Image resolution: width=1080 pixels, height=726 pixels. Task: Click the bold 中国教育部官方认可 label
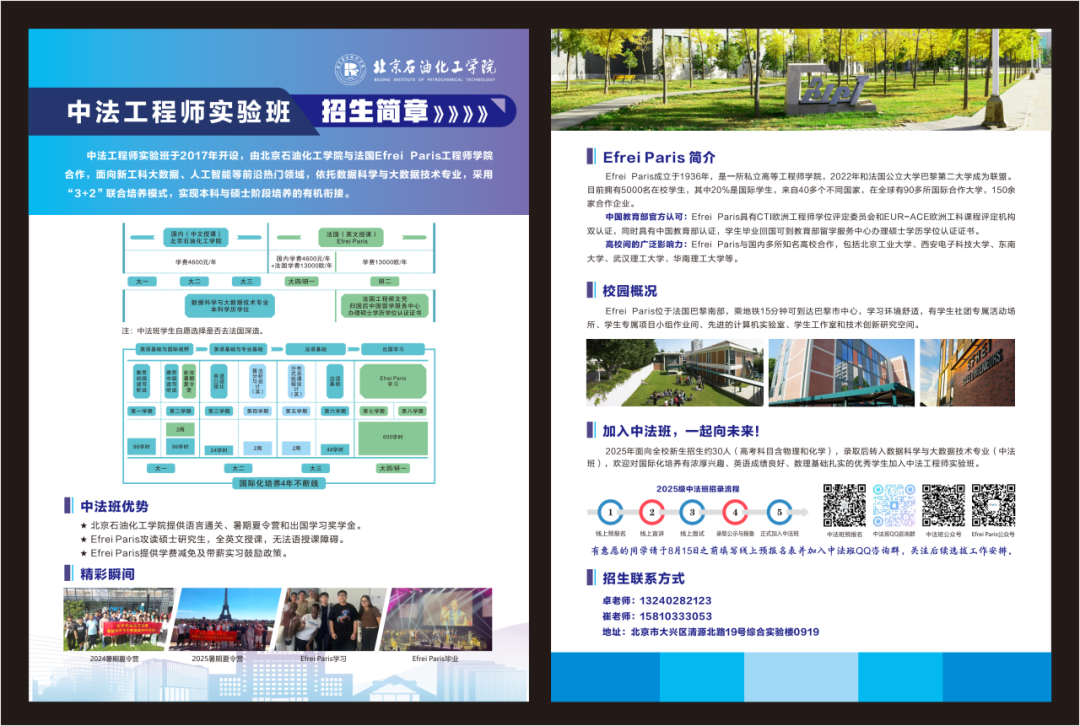click(x=645, y=216)
